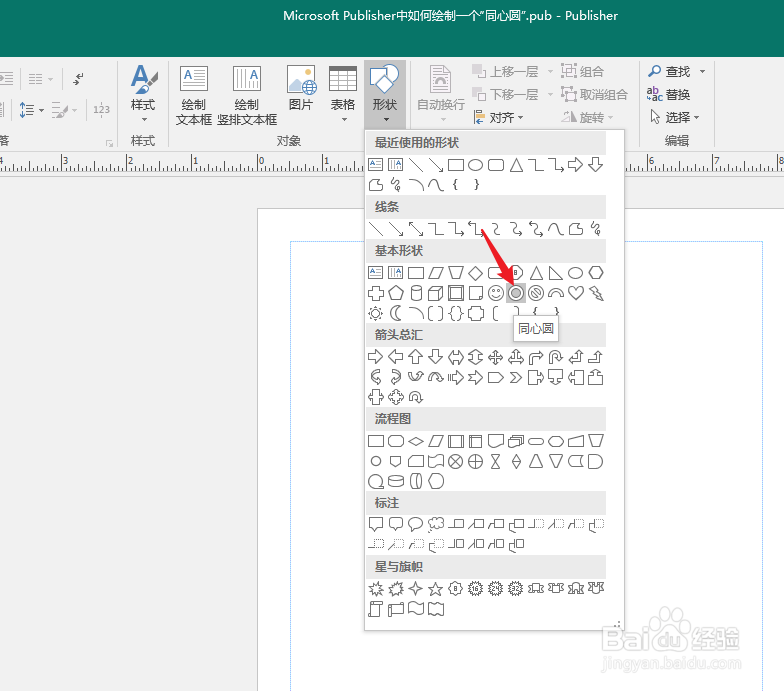The image size is (784, 691).
Task: Click the 替换 replace button
Action: (x=668, y=94)
